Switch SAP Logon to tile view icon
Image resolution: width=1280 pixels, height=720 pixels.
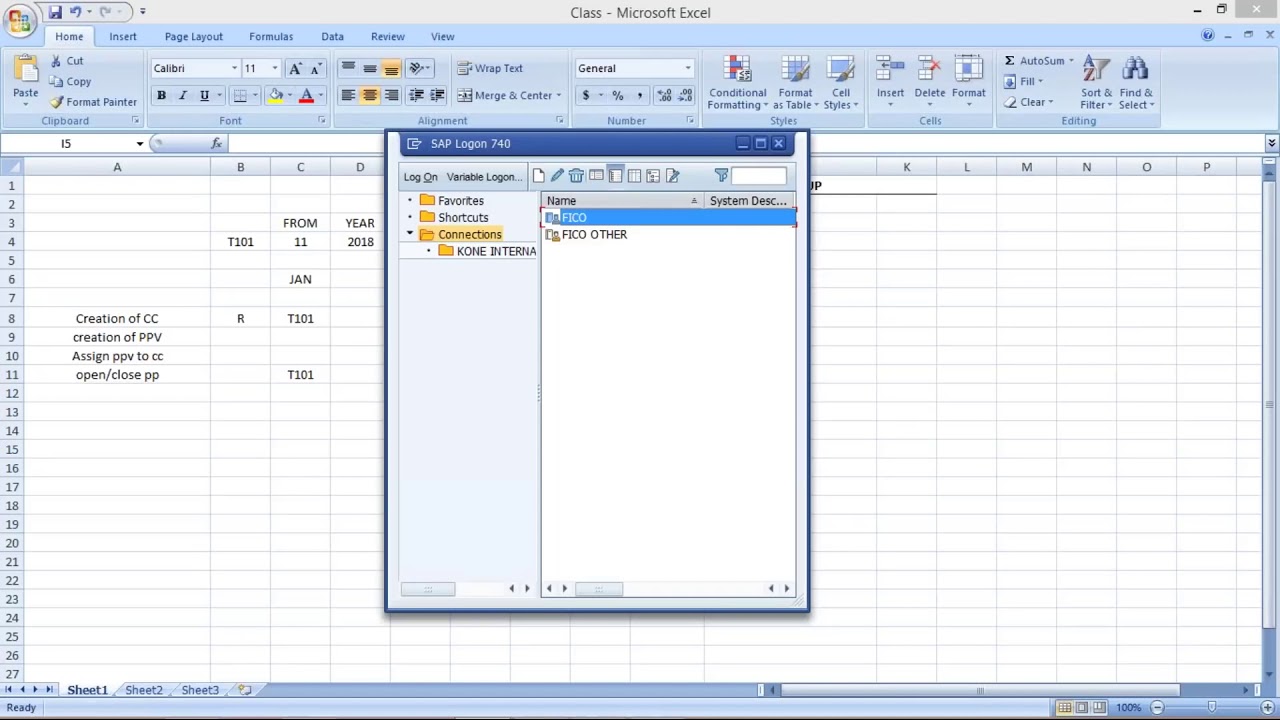pyautogui.click(x=634, y=176)
